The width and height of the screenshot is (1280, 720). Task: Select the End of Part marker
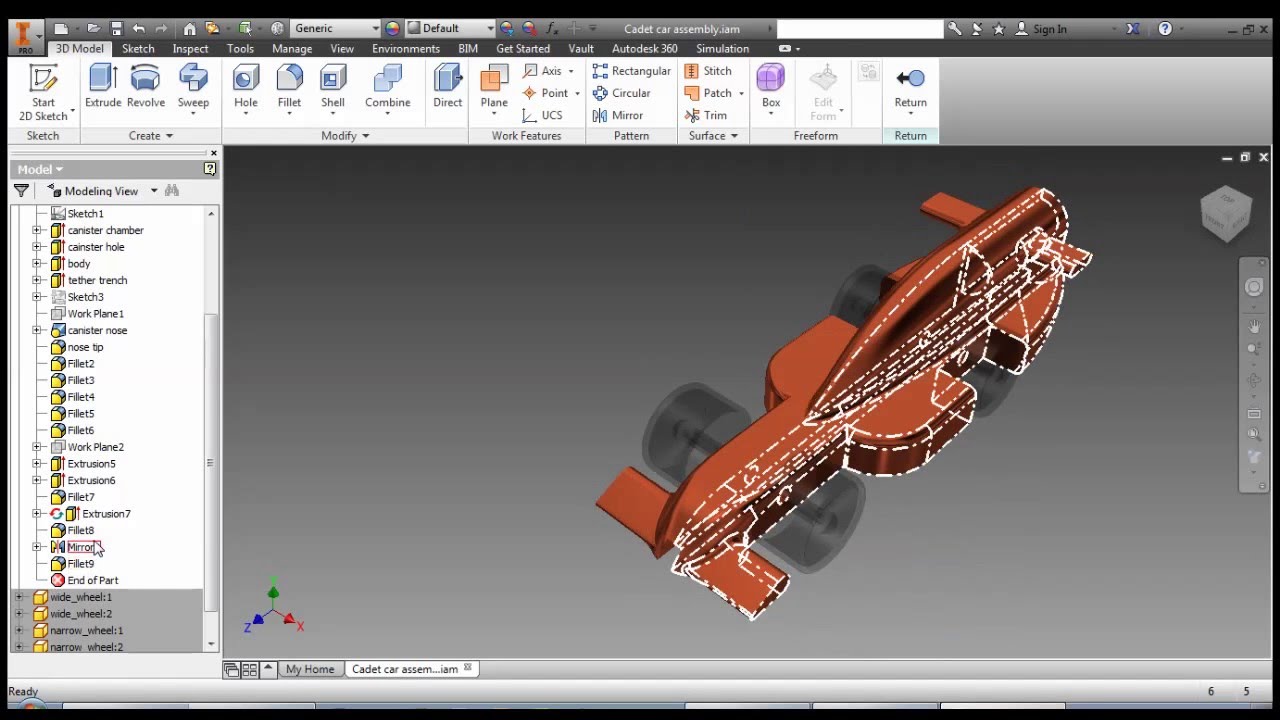pos(92,580)
